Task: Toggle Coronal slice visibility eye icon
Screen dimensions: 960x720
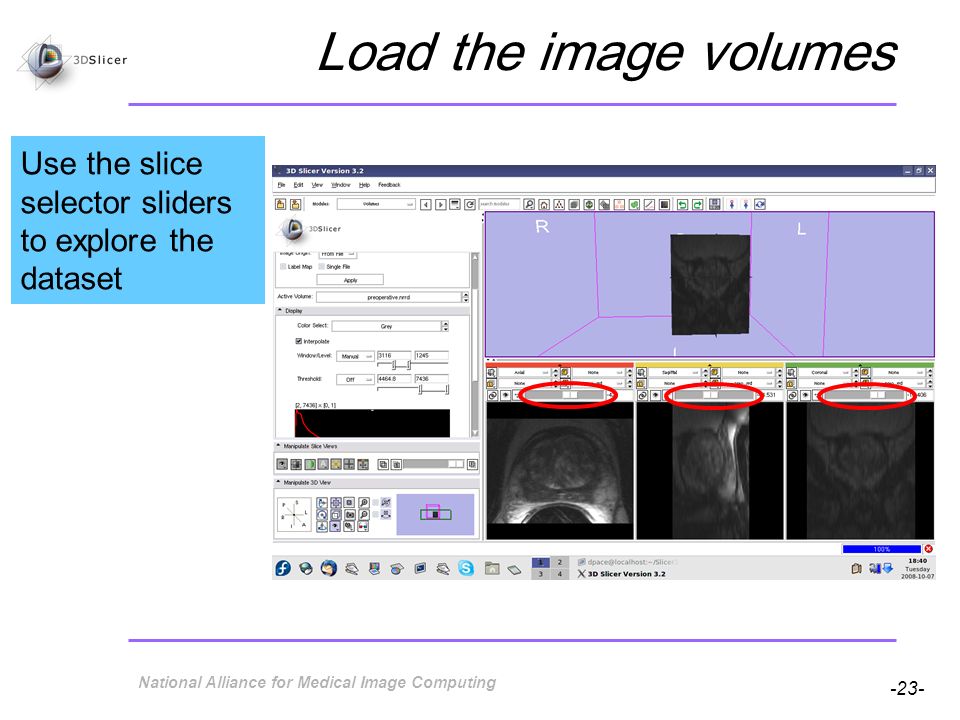Action: [806, 396]
